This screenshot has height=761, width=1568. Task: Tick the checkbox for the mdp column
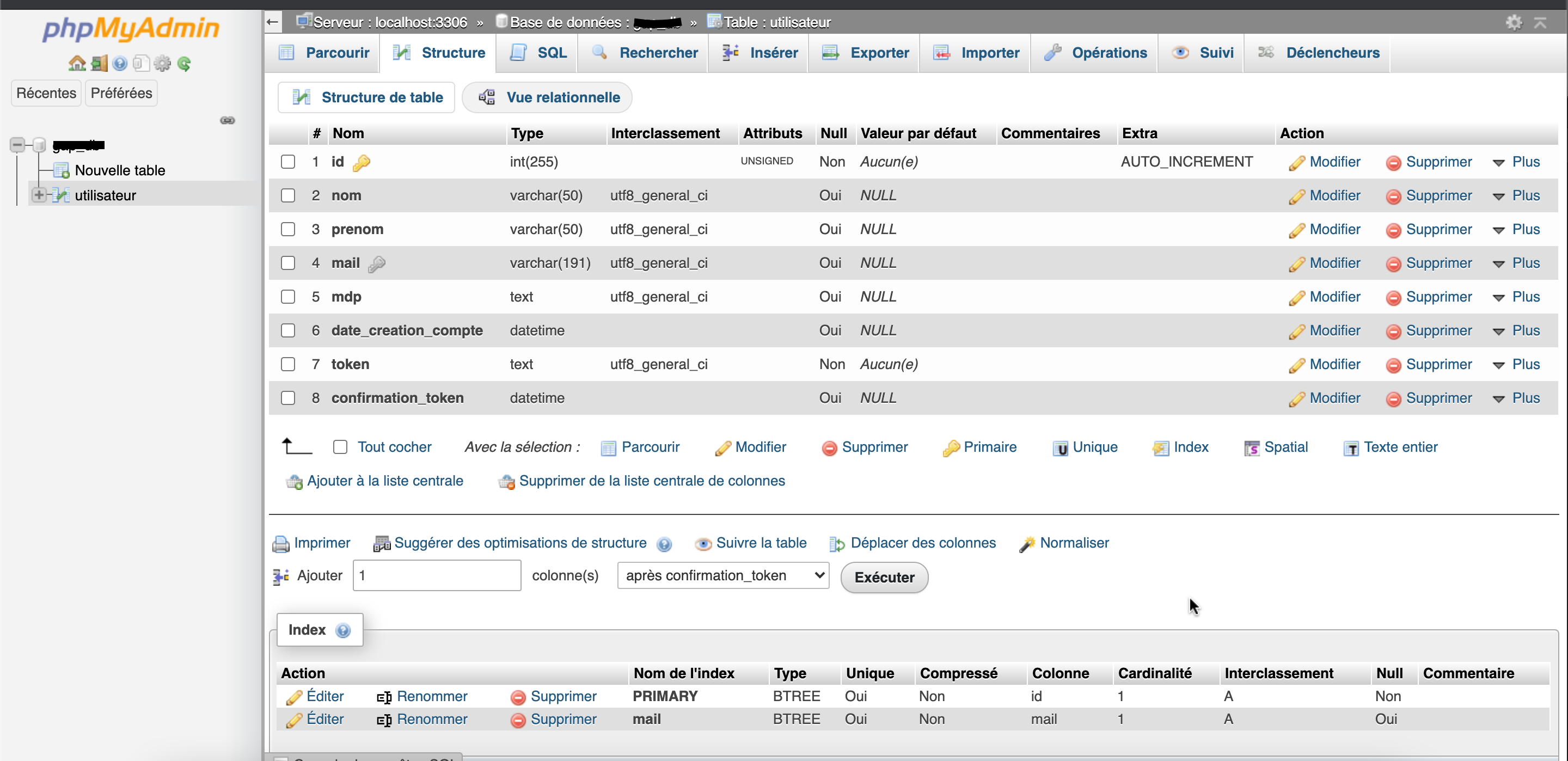click(288, 297)
